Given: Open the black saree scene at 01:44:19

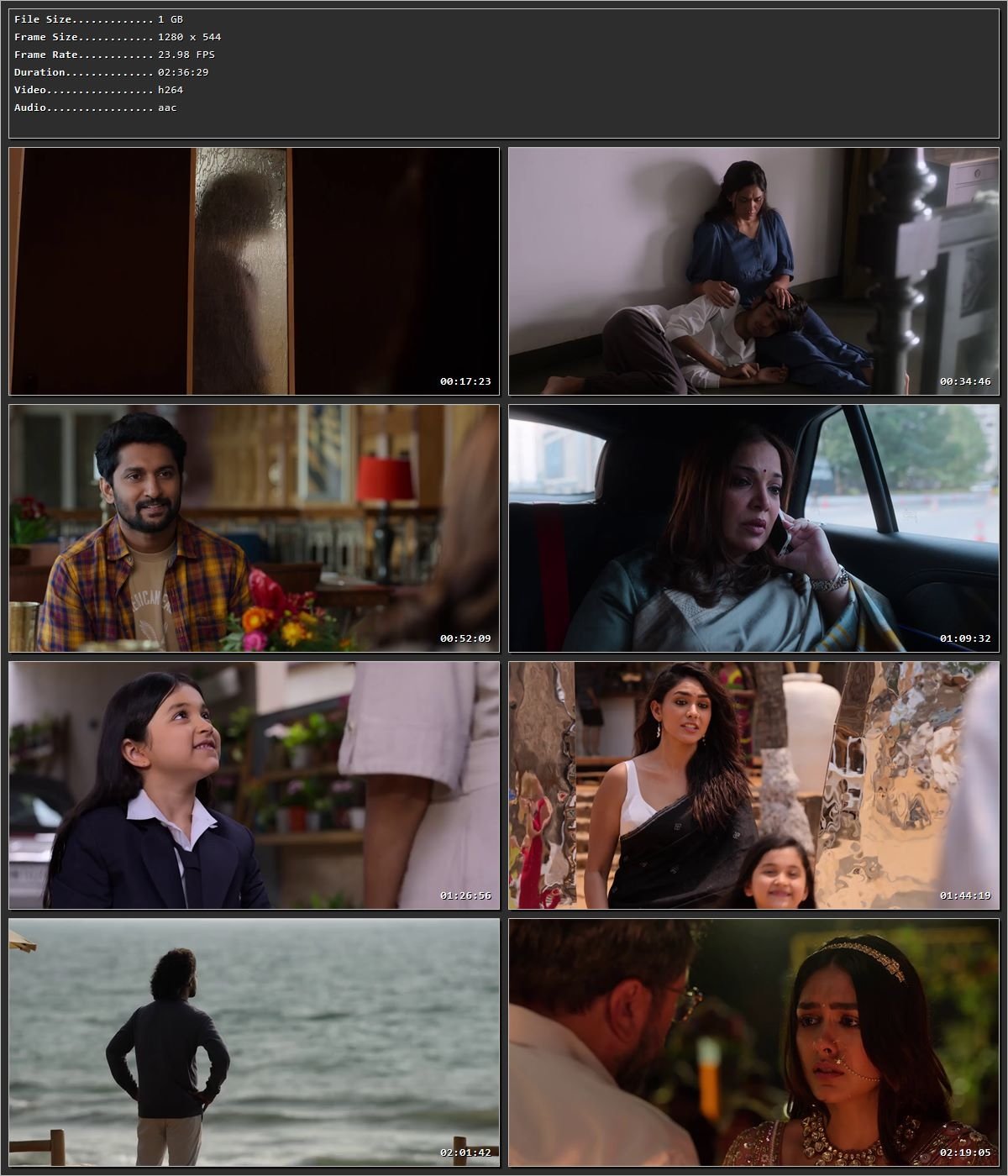Looking at the screenshot, I should tap(753, 785).
